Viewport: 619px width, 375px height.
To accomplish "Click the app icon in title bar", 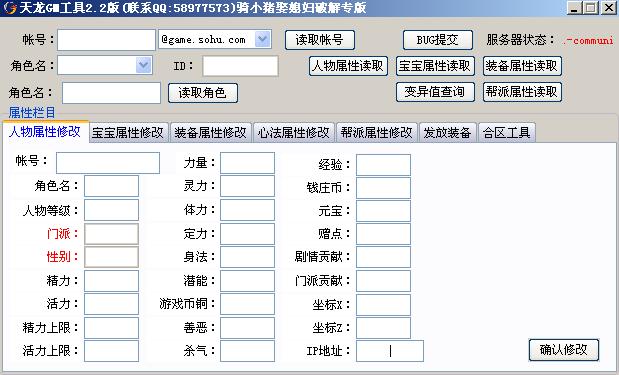I will [x=9, y=8].
